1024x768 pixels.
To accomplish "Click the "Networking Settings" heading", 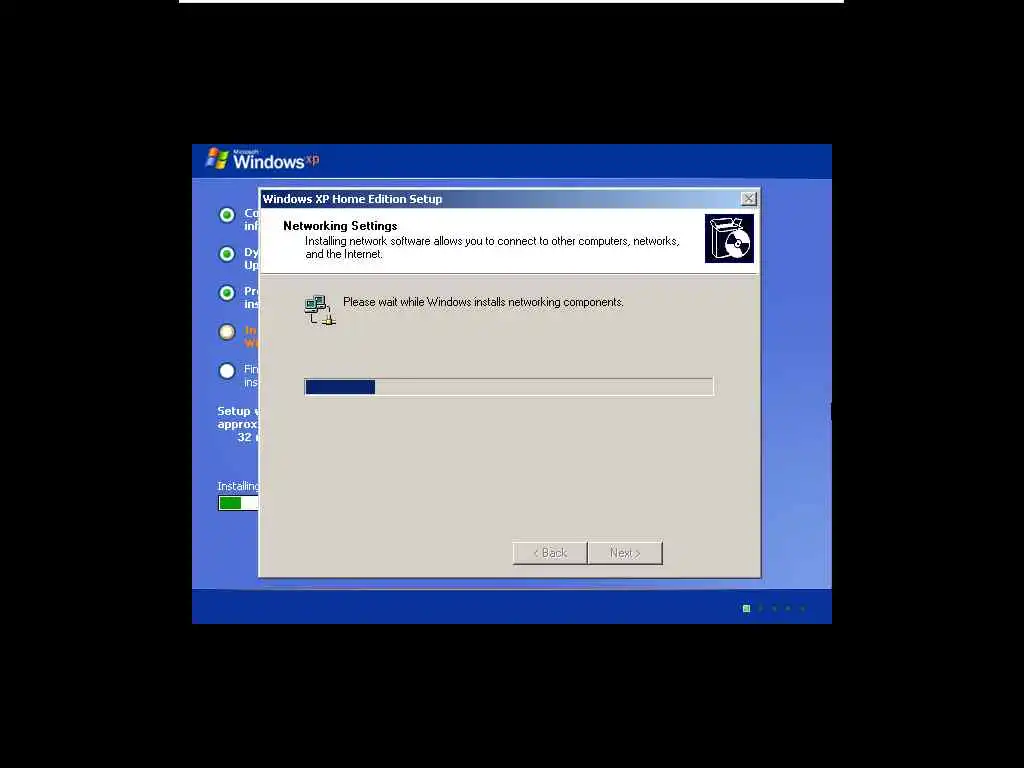I will [340, 226].
